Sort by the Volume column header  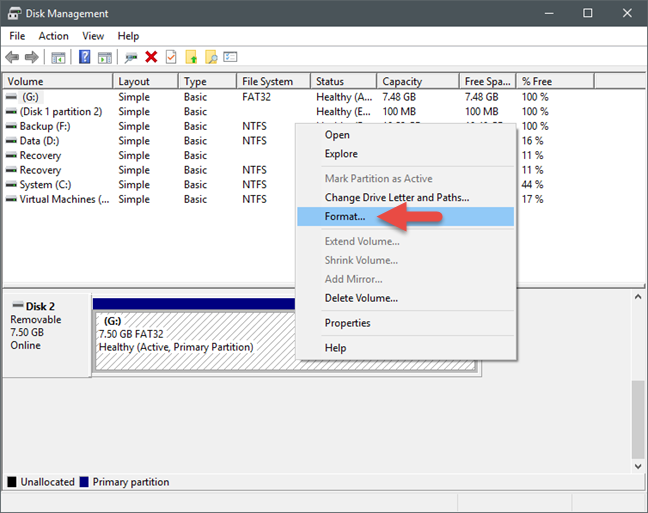point(57,81)
